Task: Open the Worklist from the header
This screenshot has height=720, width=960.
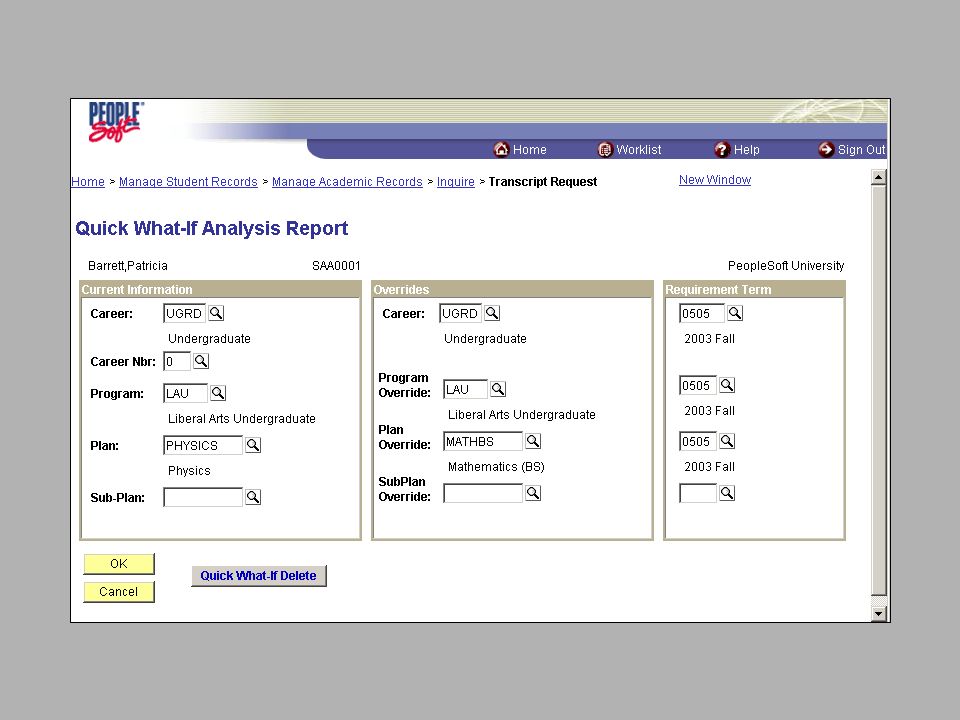Action: click(x=629, y=149)
